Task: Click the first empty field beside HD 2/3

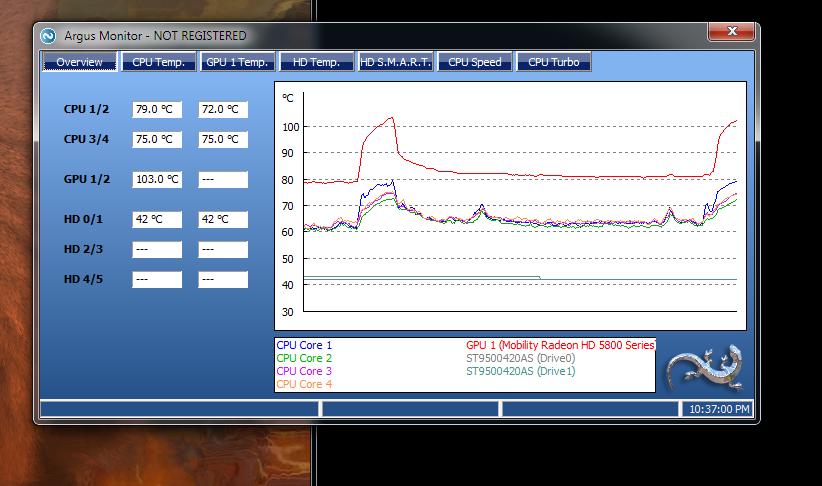Action: (157, 249)
